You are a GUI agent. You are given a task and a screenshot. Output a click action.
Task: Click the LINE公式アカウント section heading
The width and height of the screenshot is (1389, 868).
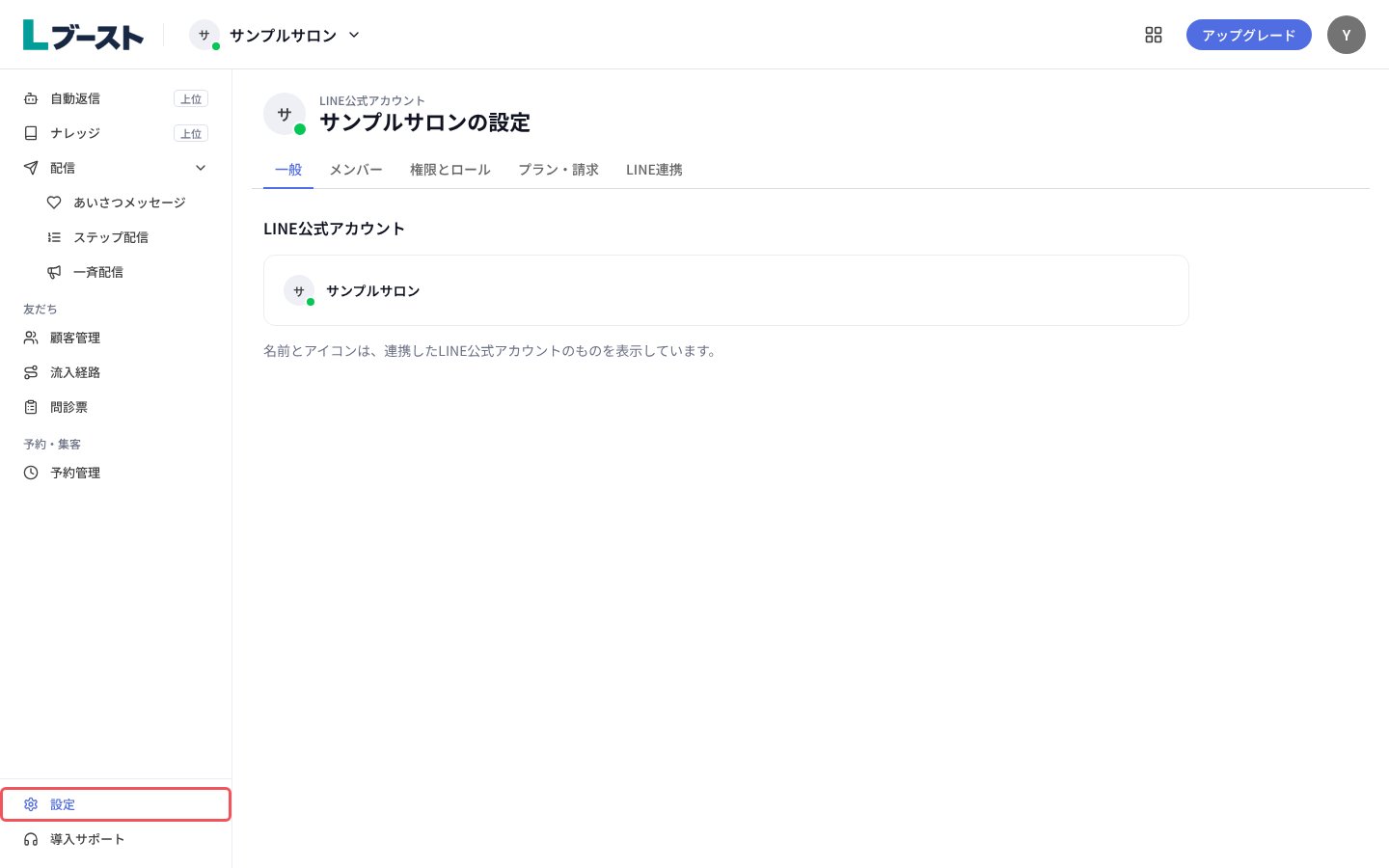click(334, 229)
